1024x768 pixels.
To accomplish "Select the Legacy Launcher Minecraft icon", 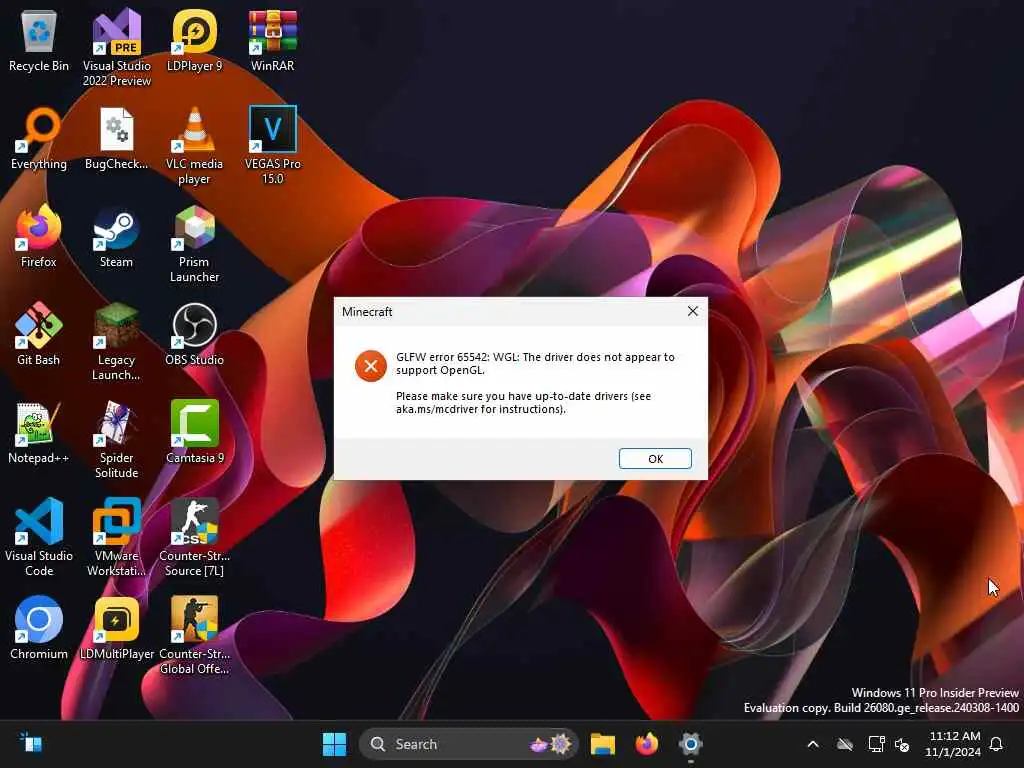I will (117, 342).
